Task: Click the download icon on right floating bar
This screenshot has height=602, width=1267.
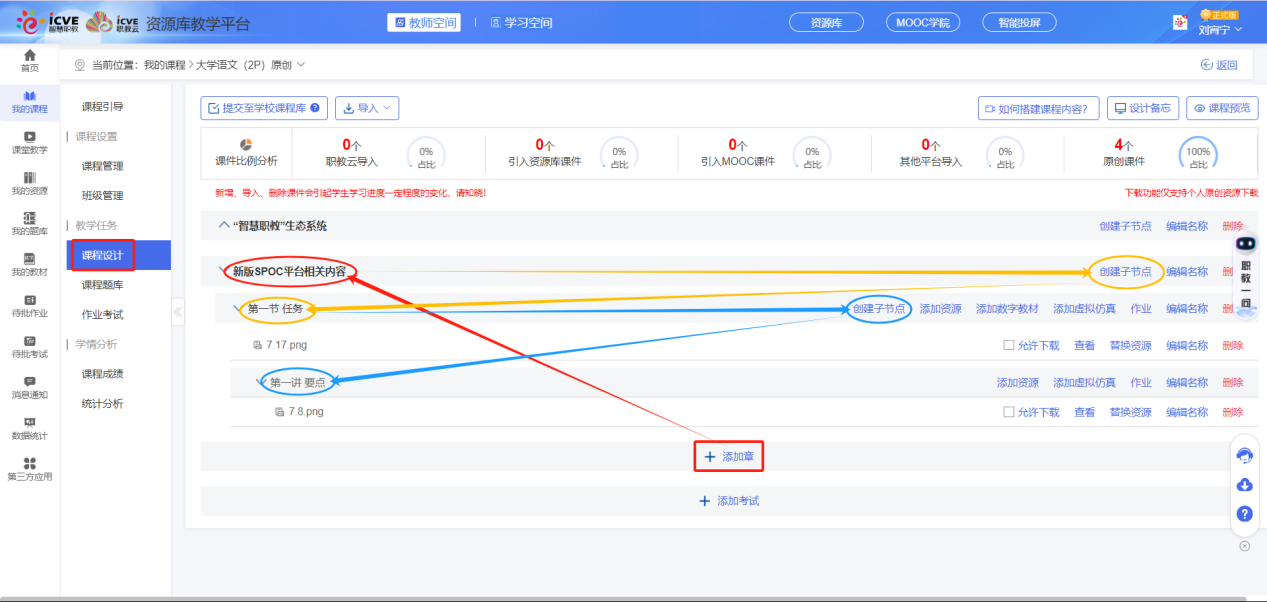Action: tap(1245, 485)
